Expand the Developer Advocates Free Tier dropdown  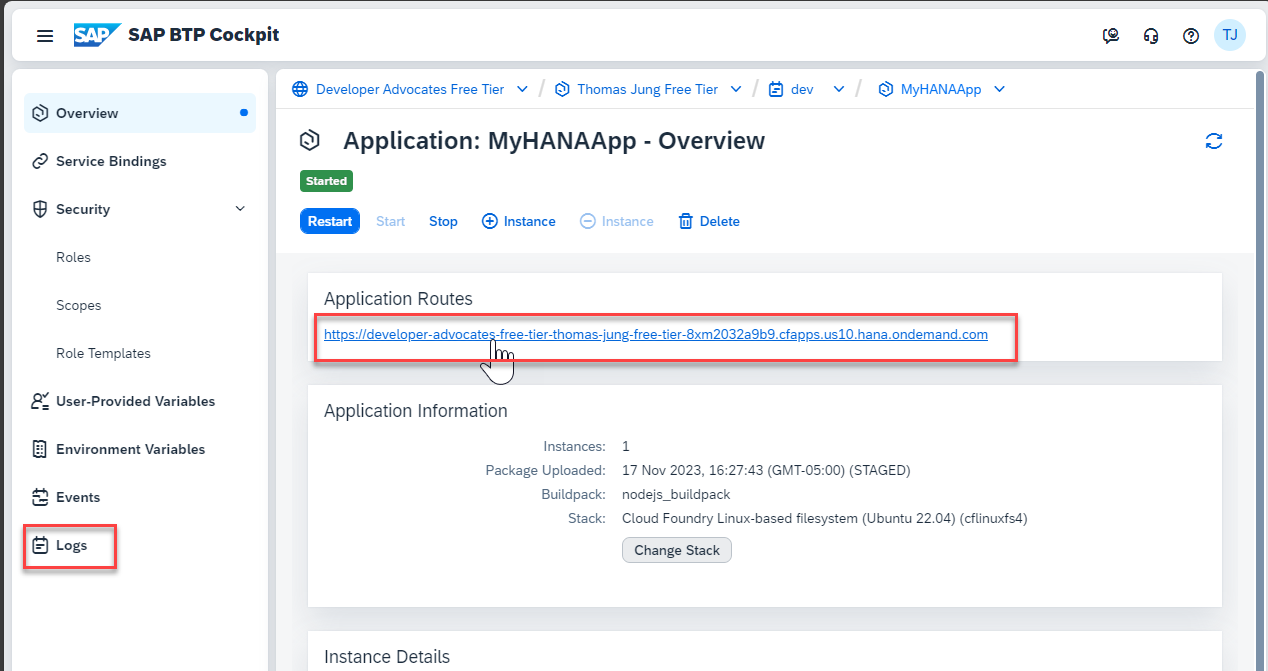pos(522,89)
